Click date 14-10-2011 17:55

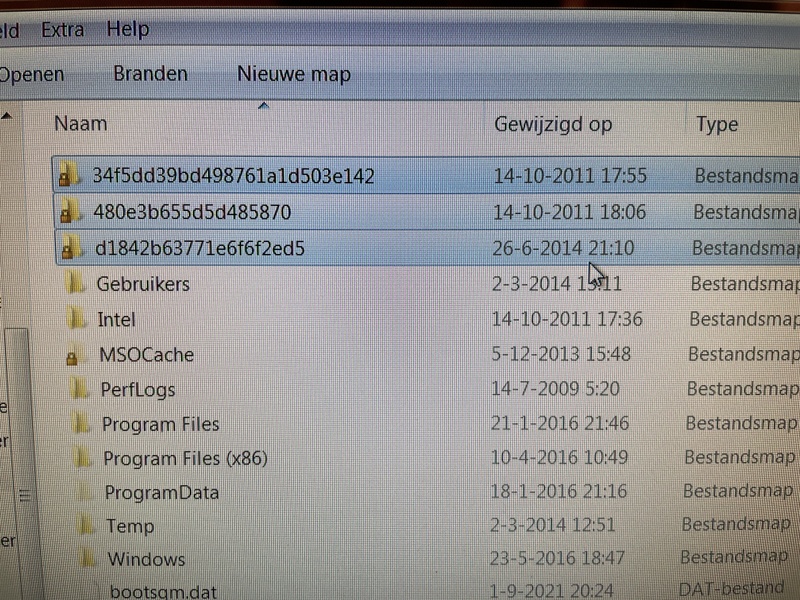click(x=570, y=176)
